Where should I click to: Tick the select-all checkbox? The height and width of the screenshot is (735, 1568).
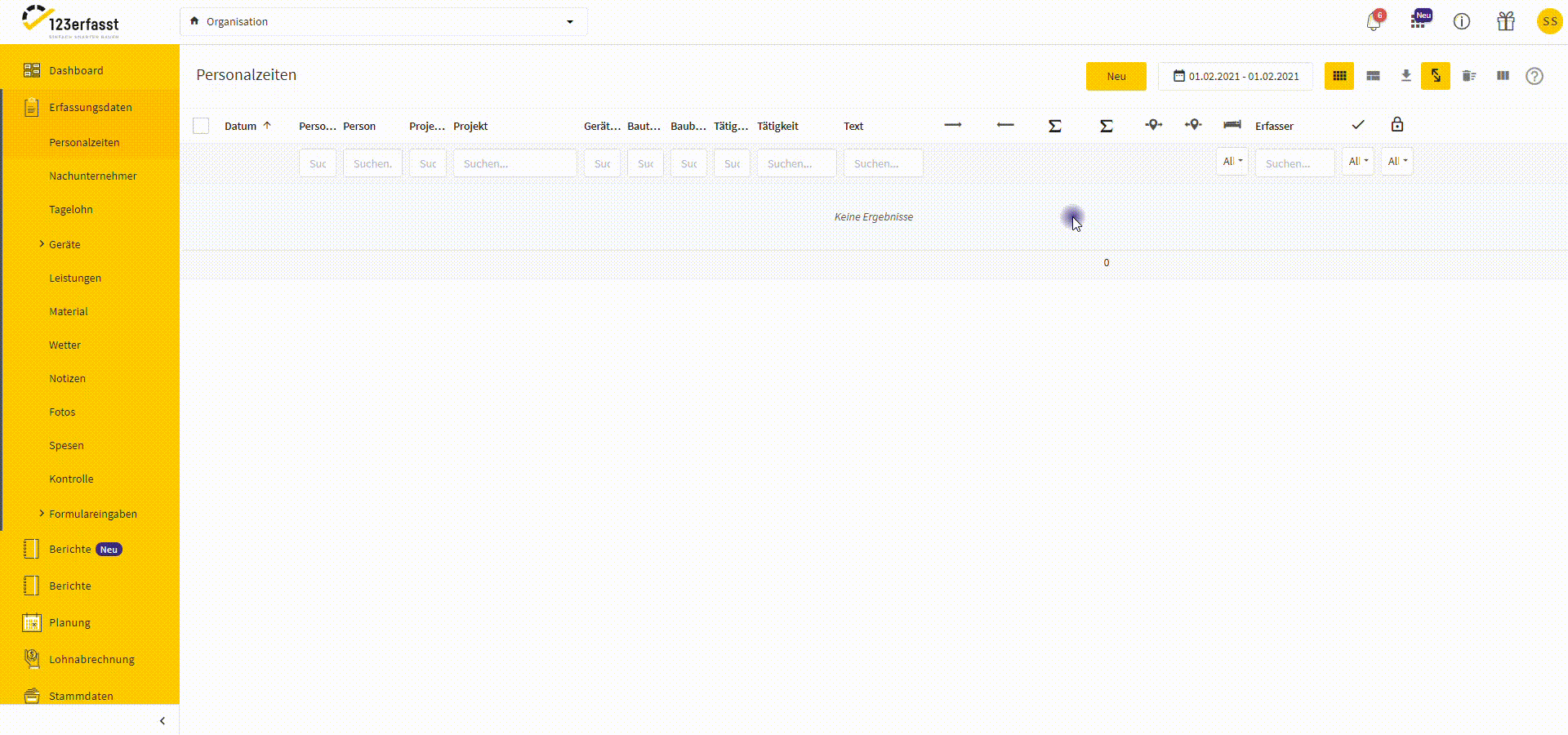click(x=201, y=126)
